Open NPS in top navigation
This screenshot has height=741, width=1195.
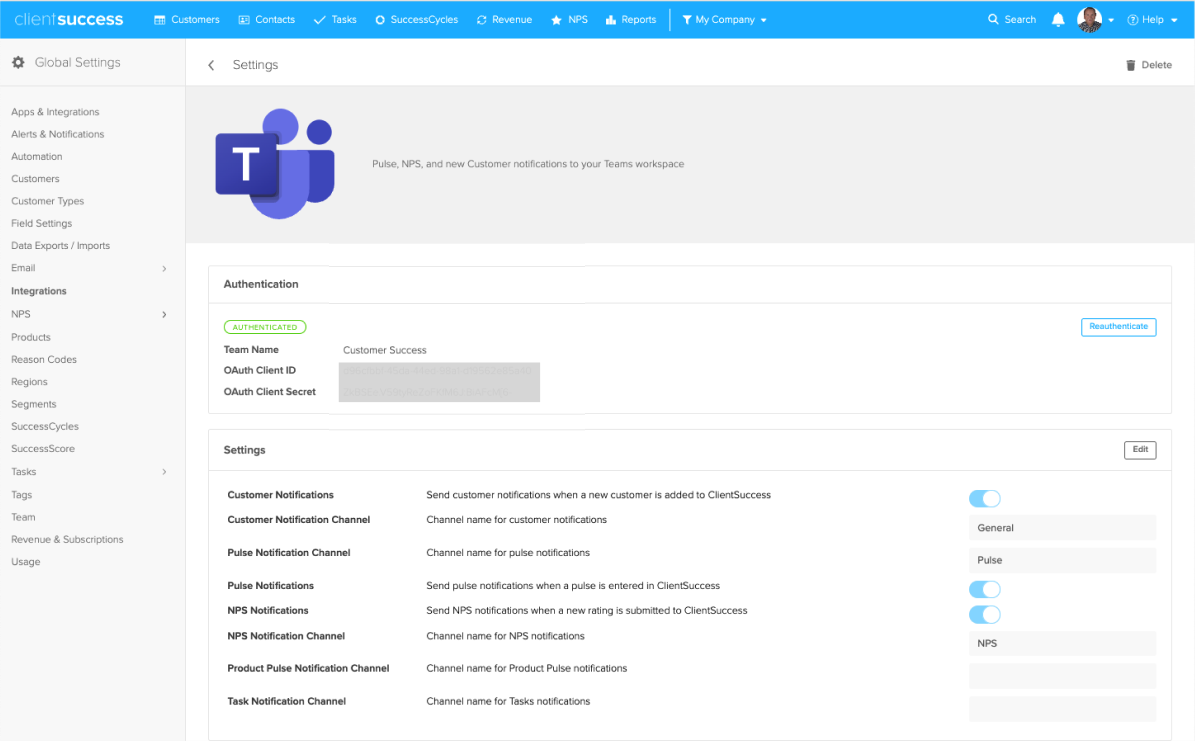pos(569,20)
